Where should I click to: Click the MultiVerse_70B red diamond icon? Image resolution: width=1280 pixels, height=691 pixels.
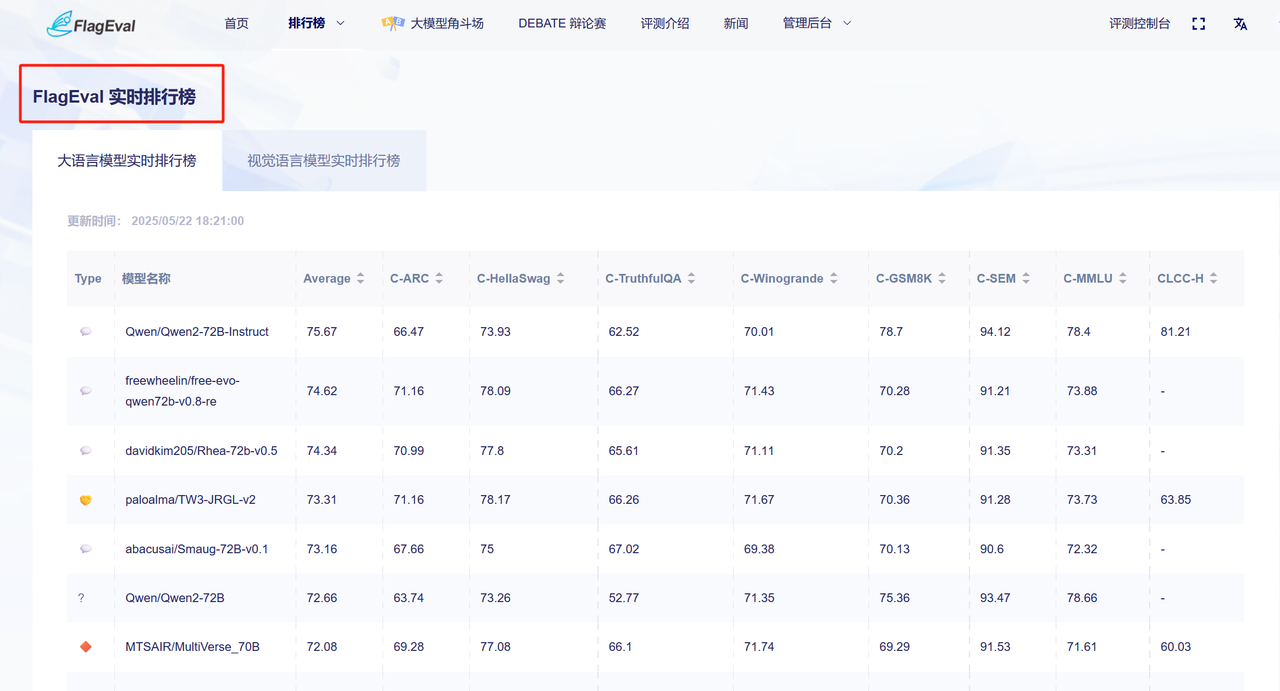(x=86, y=647)
